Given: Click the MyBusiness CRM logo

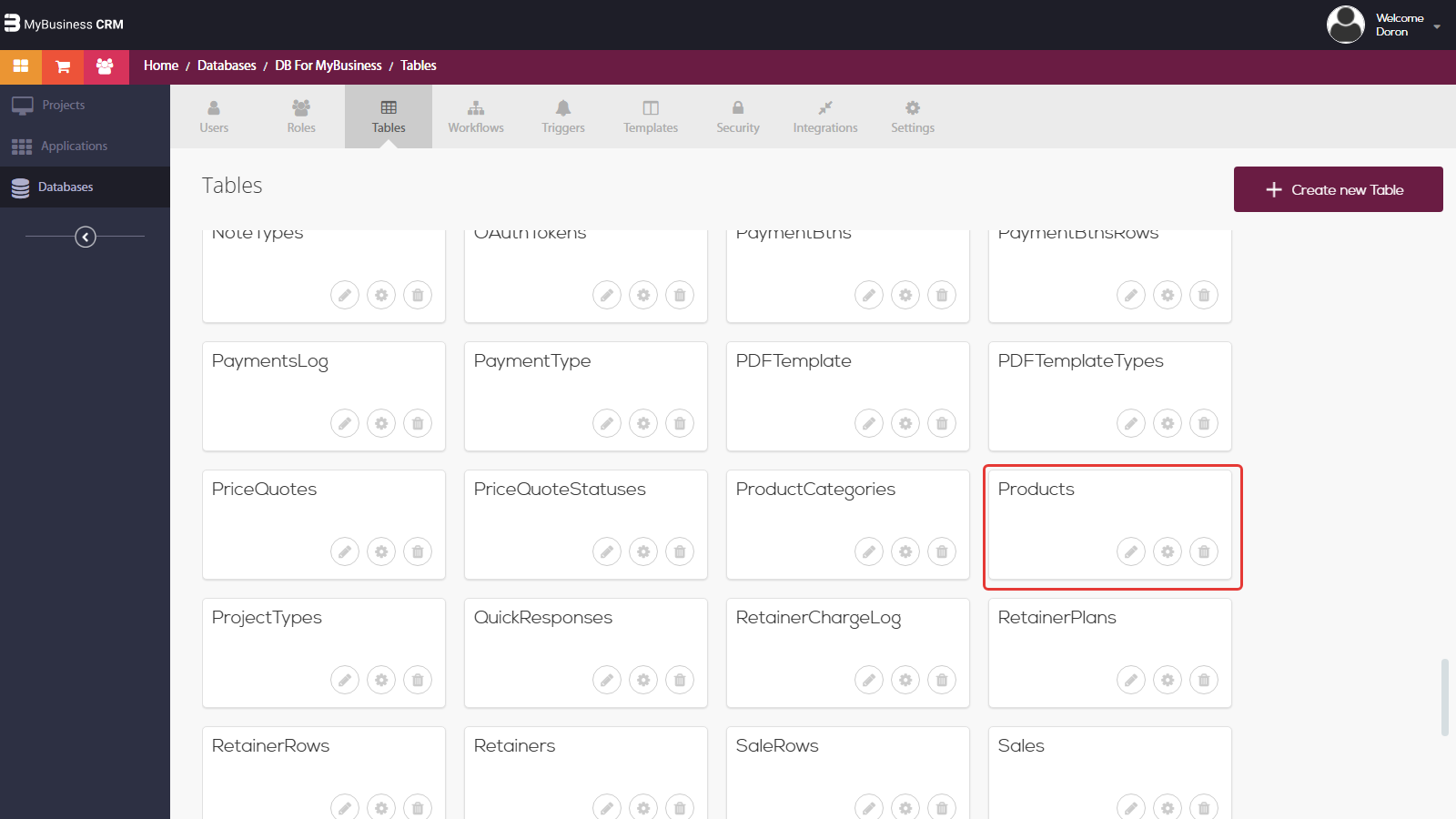Looking at the screenshot, I should point(64,24).
